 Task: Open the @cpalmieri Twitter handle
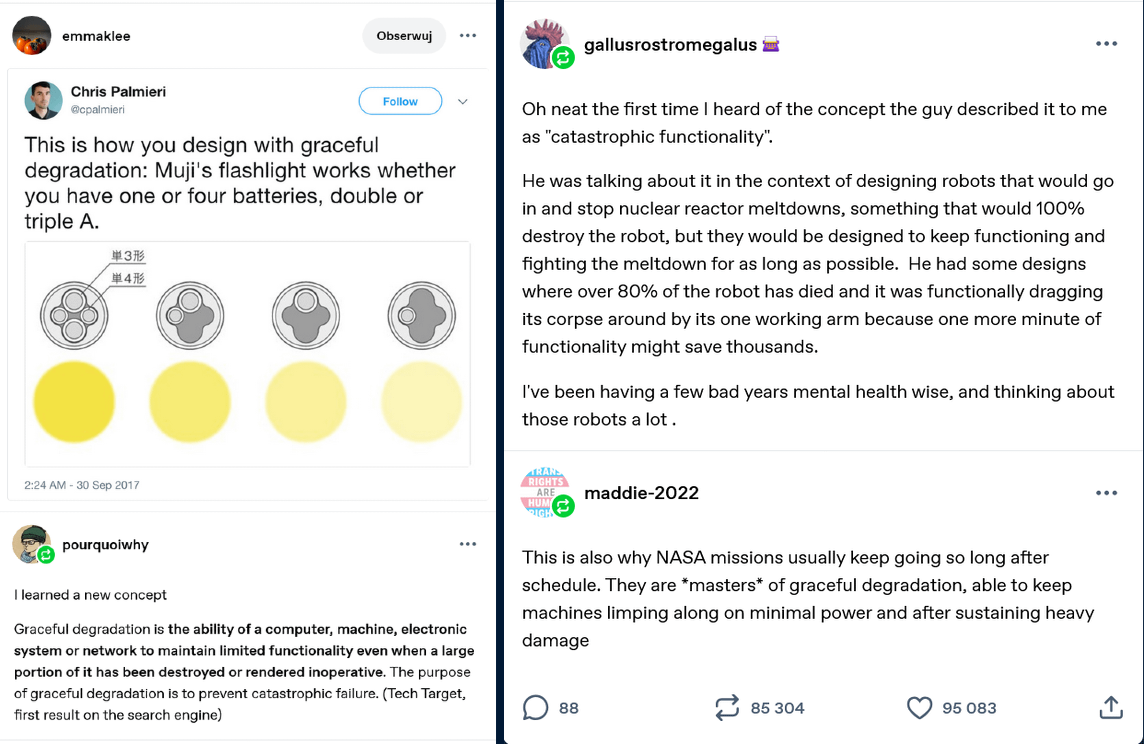click(97, 109)
